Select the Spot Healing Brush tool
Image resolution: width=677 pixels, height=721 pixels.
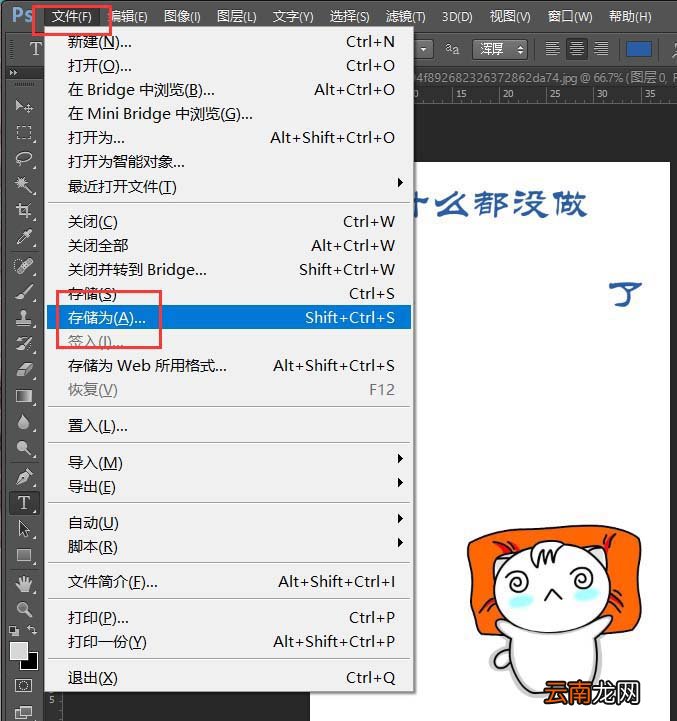click(x=23, y=266)
